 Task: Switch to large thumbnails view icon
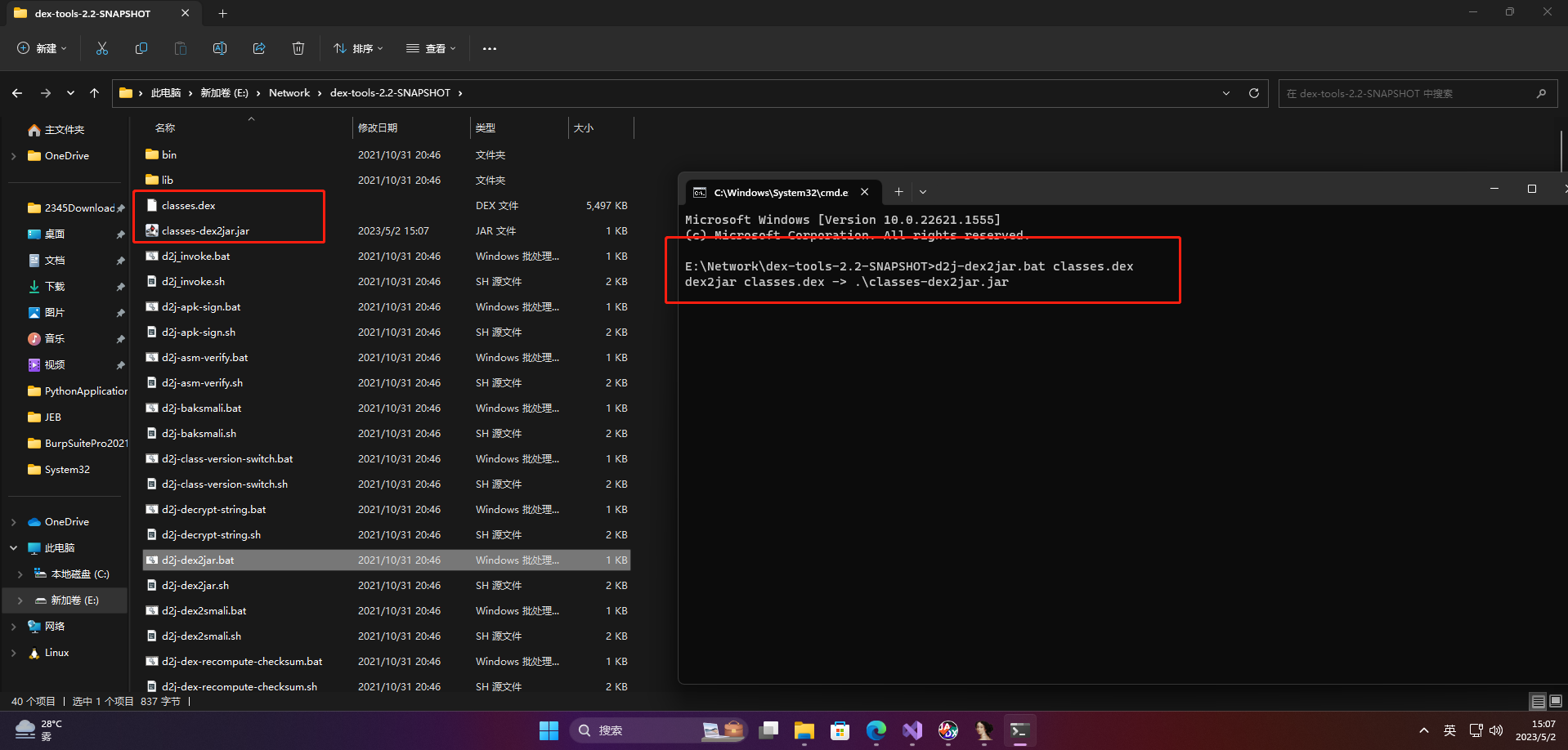click(x=1556, y=701)
